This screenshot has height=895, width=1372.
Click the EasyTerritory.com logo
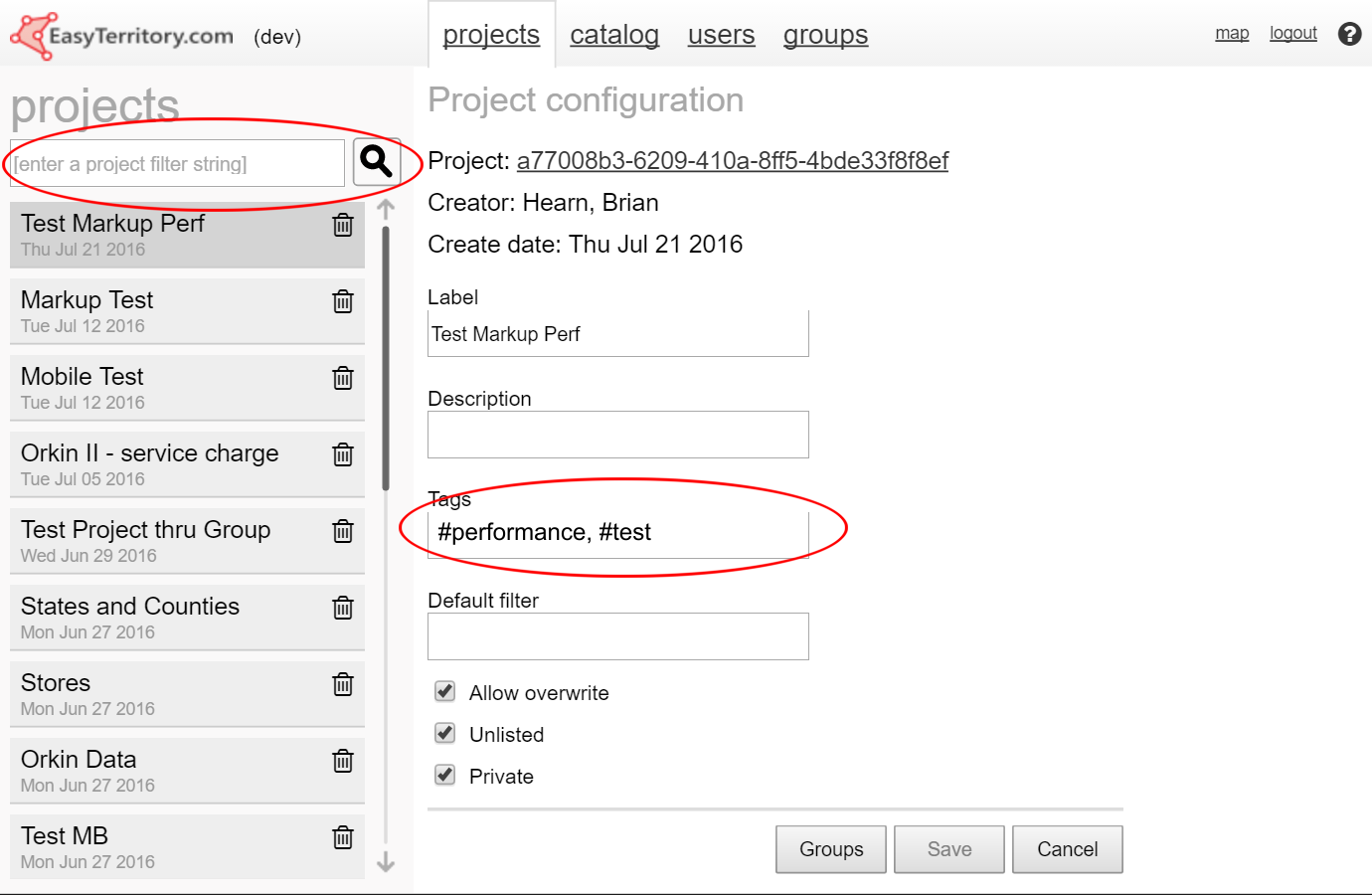(x=121, y=37)
